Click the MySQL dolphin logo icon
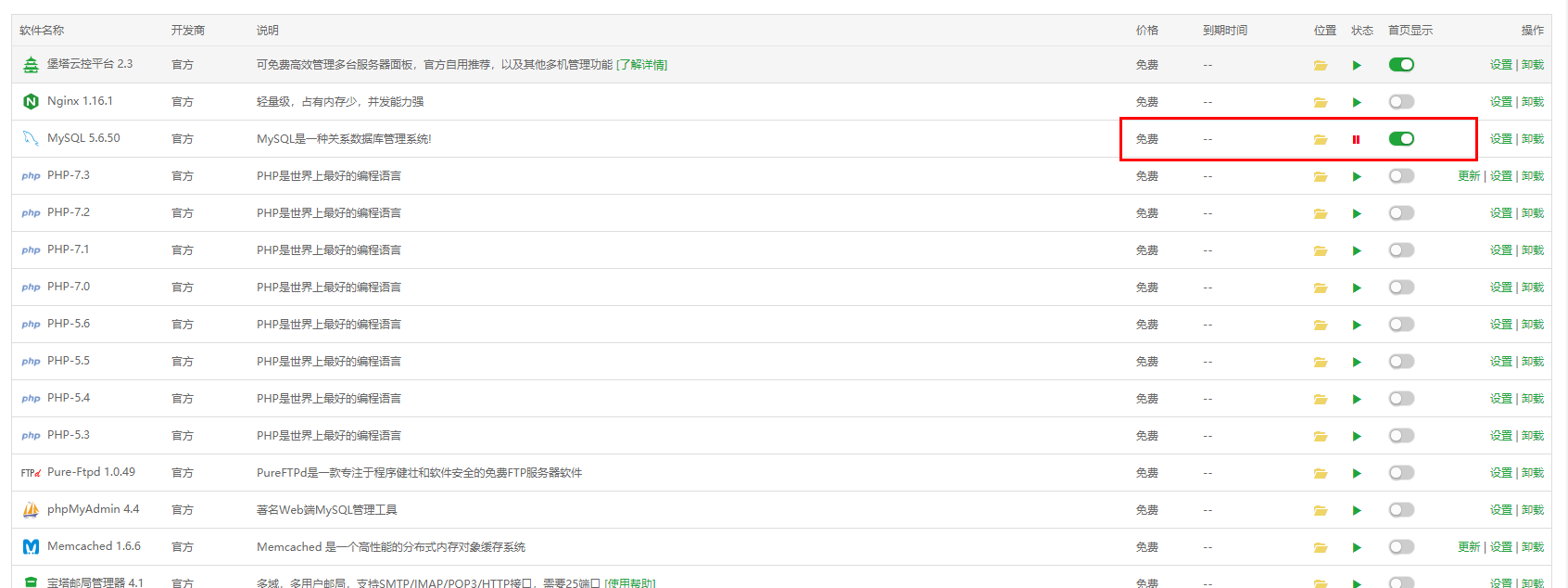The width and height of the screenshot is (1568, 588). [x=31, y=138]
